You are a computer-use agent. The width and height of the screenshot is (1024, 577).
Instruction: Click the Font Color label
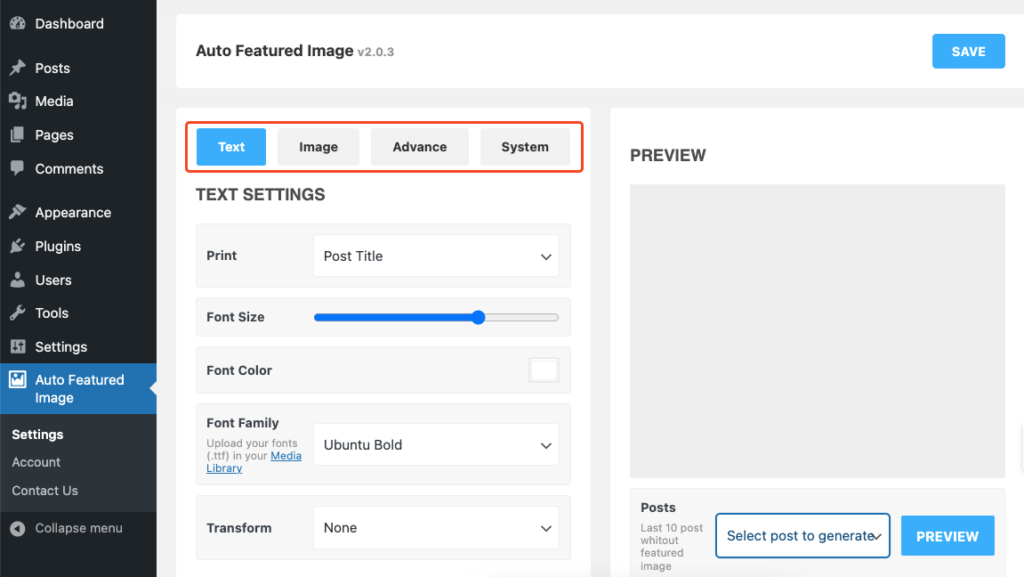pyautogui.click(x=239, y=370)
